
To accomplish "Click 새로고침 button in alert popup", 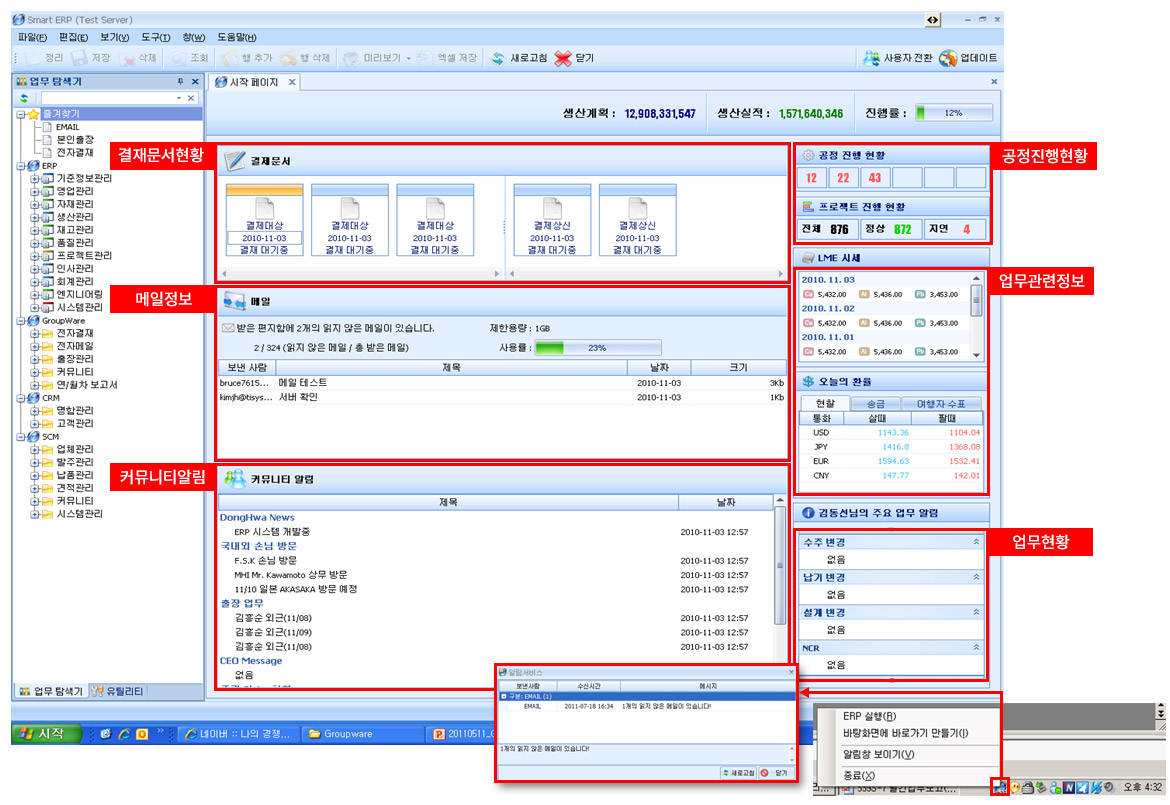I will (737, 773).
